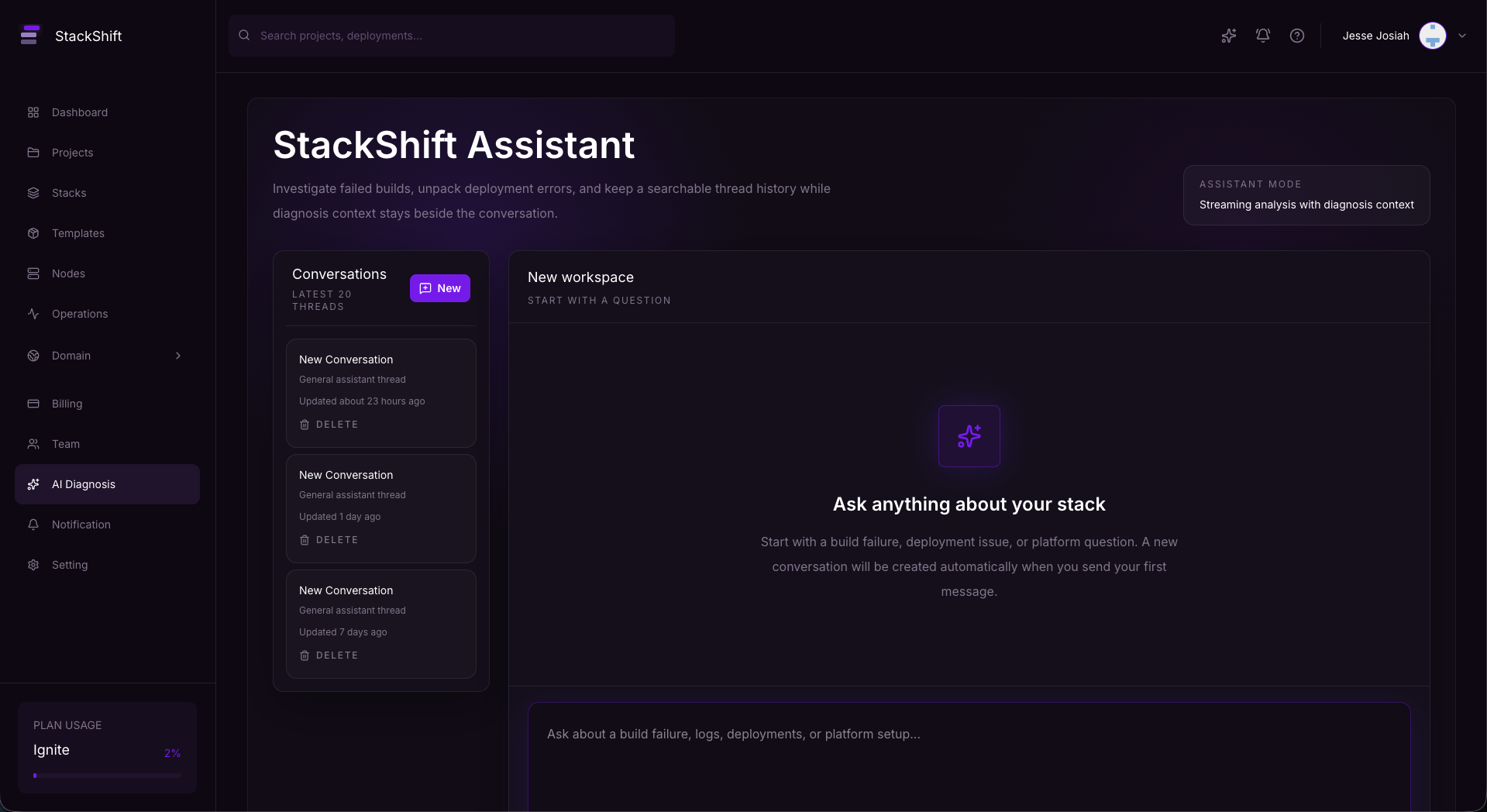Image resolution: width=1487 pixels, height=812 pixels.
Task: Open the account dropdown next to Jesse Josiah
Action: pos(1463,36)
